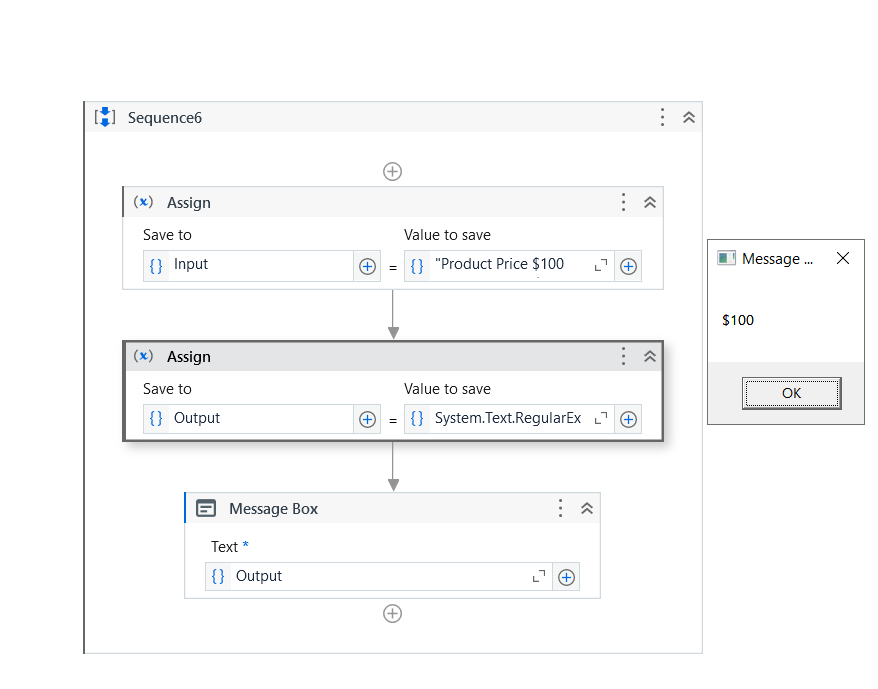Click plus button beside Message Box text
878x689 pixels.
tap(566, 577)
